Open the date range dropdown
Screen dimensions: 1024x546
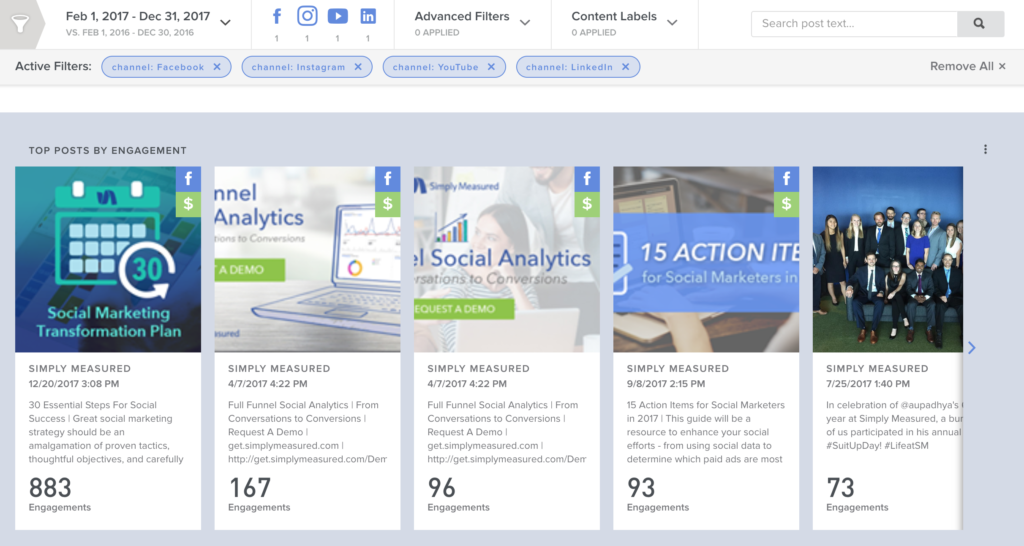pos(225,23)
